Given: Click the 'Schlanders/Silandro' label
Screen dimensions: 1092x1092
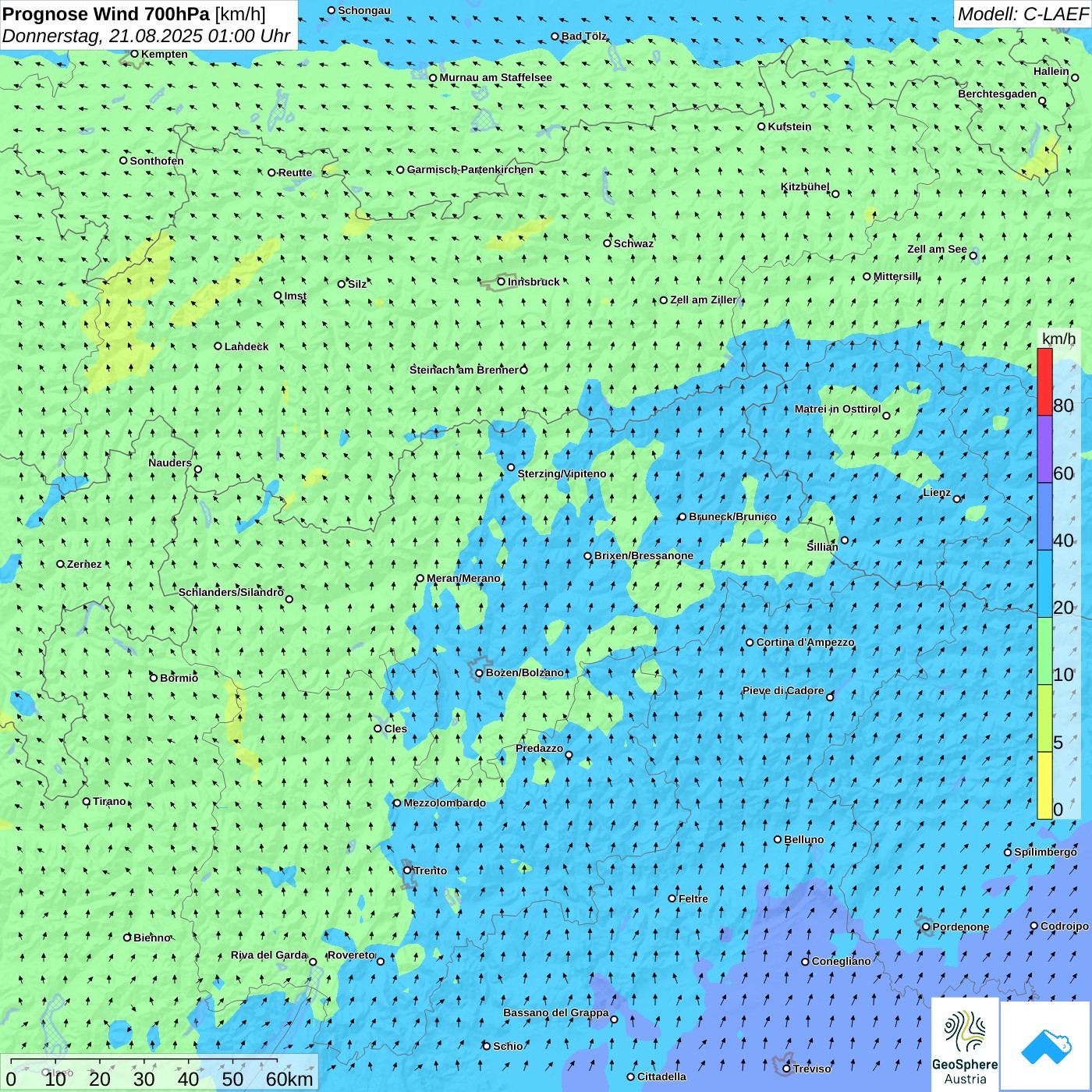Looking at the screenshot, I should (x=231, y=592).
